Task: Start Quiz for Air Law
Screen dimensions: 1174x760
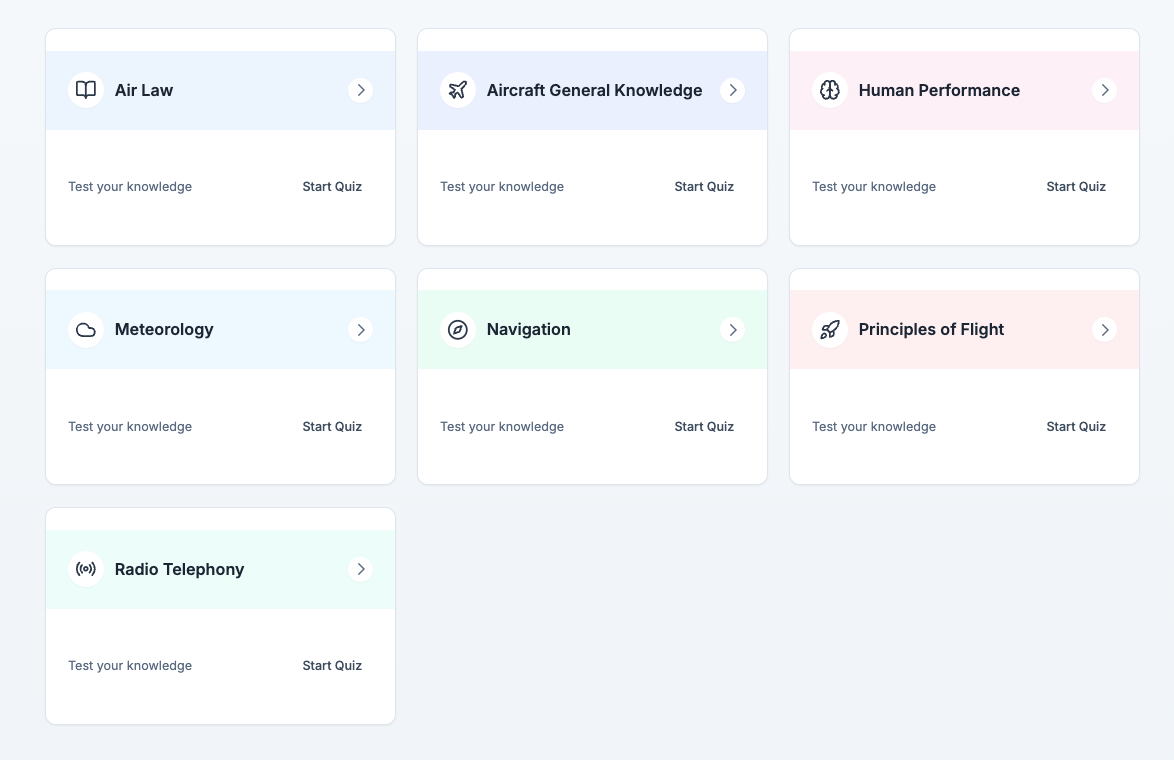Action: (332, 187)
